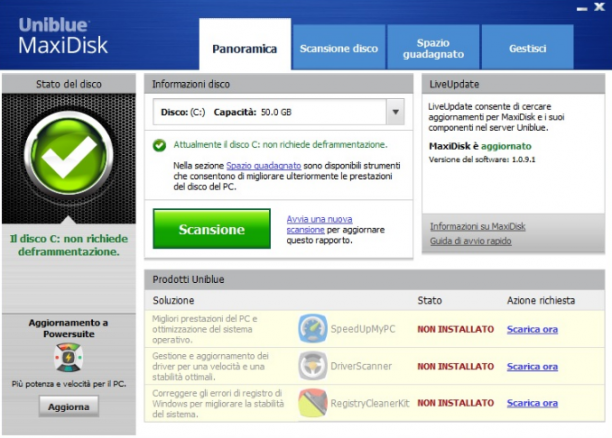Screen dimensions: 612x438
Task: Click the RegistryCleanerKit product name
Action: coord(370,403)
